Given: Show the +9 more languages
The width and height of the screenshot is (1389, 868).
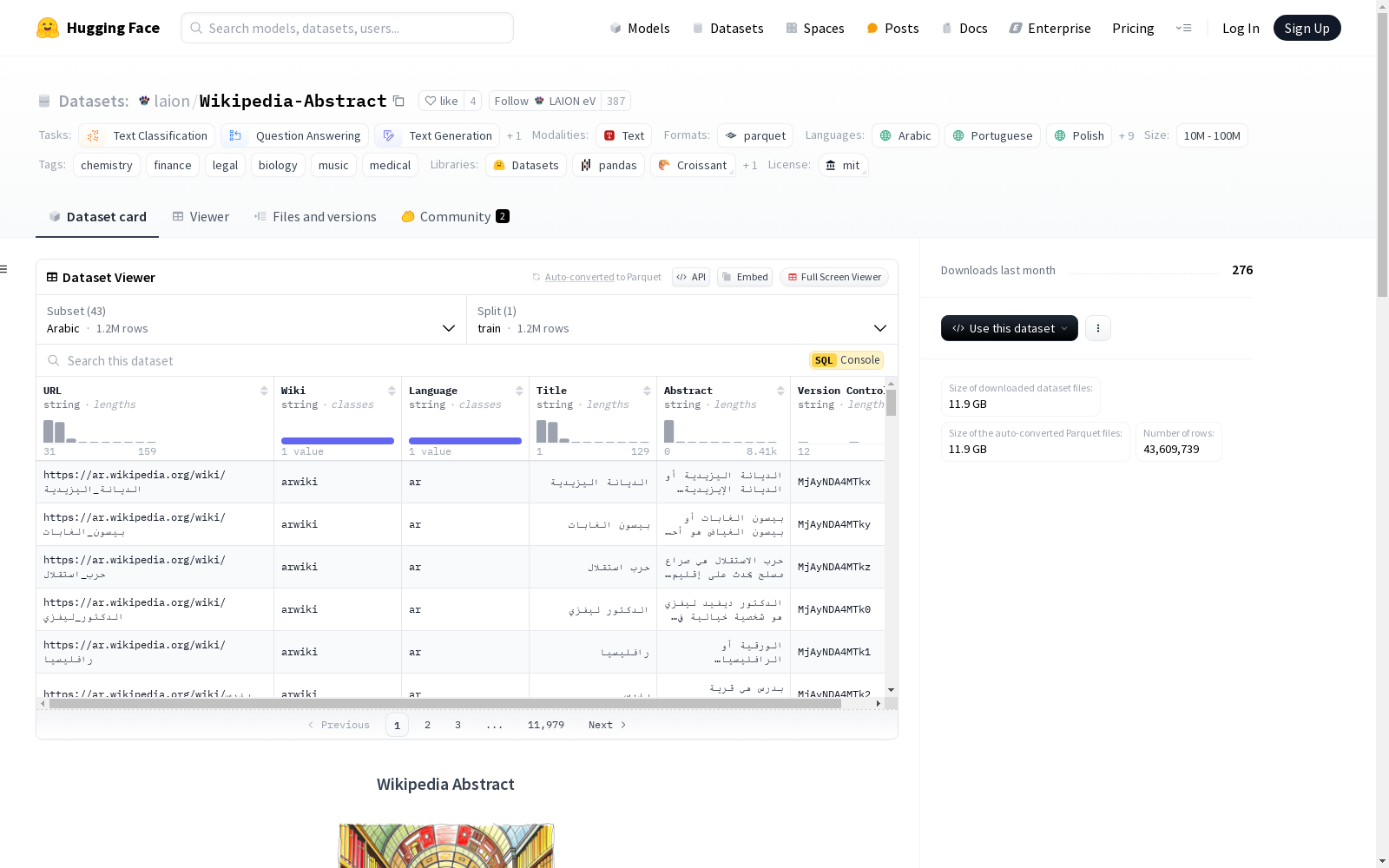Looking at the screenshot, I should [1126, 135].
